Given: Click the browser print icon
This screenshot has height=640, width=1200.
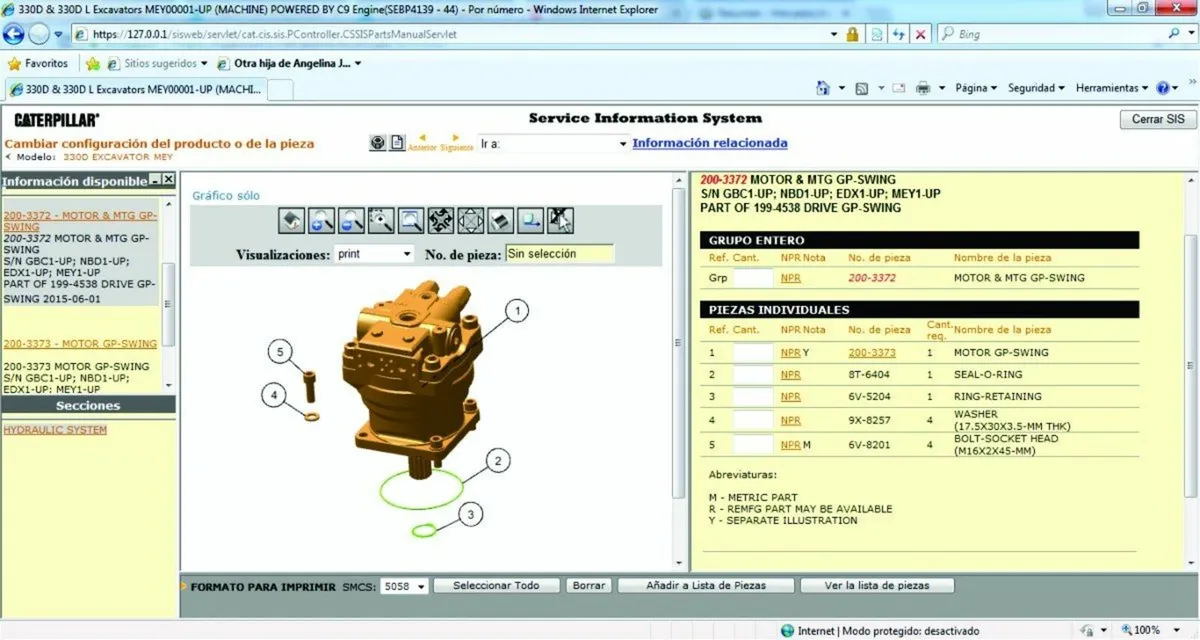Looking at the screenshot, I should [924, 88].
